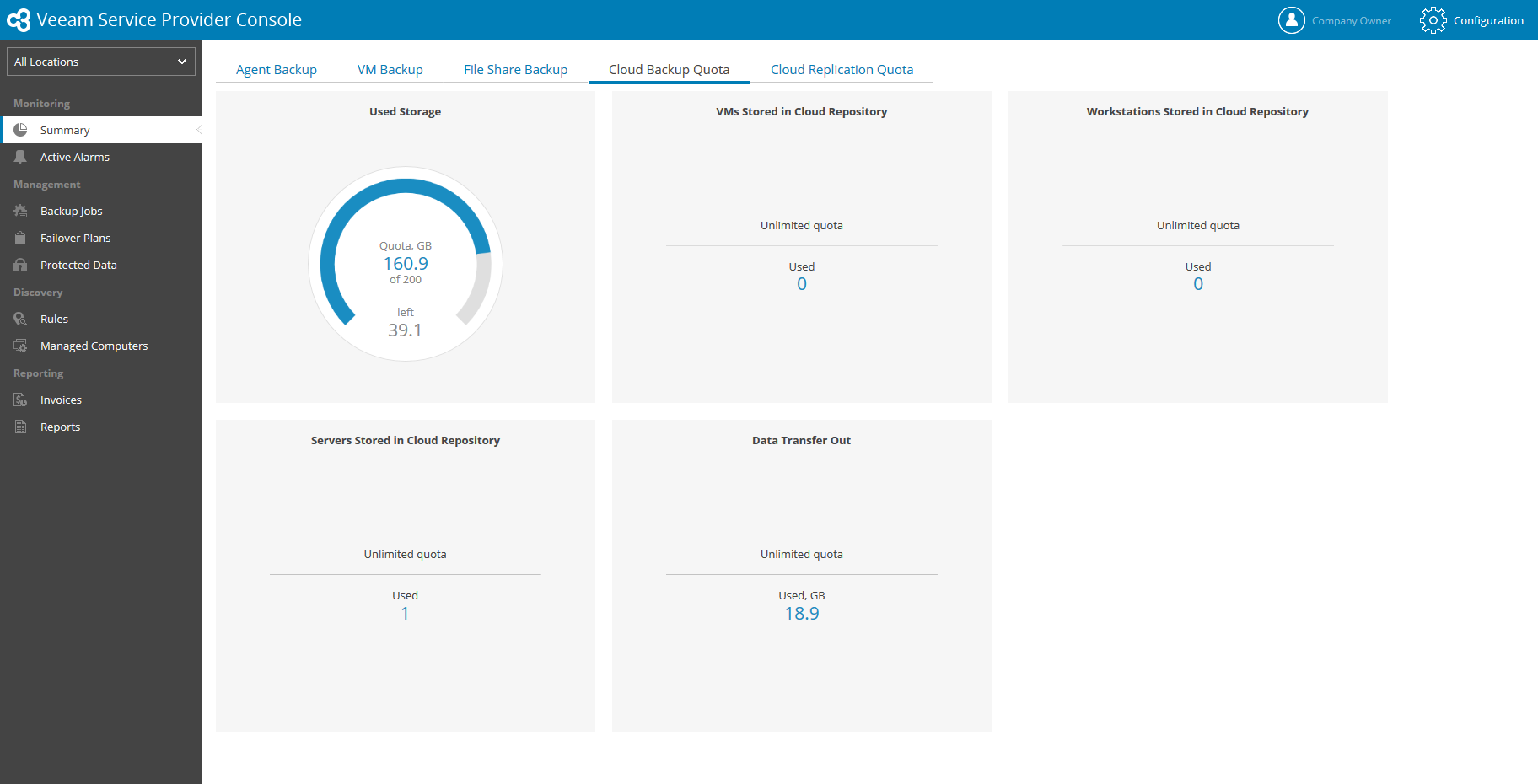Open the File Share Backup tab
The image size is (1538, 784).
516,69
